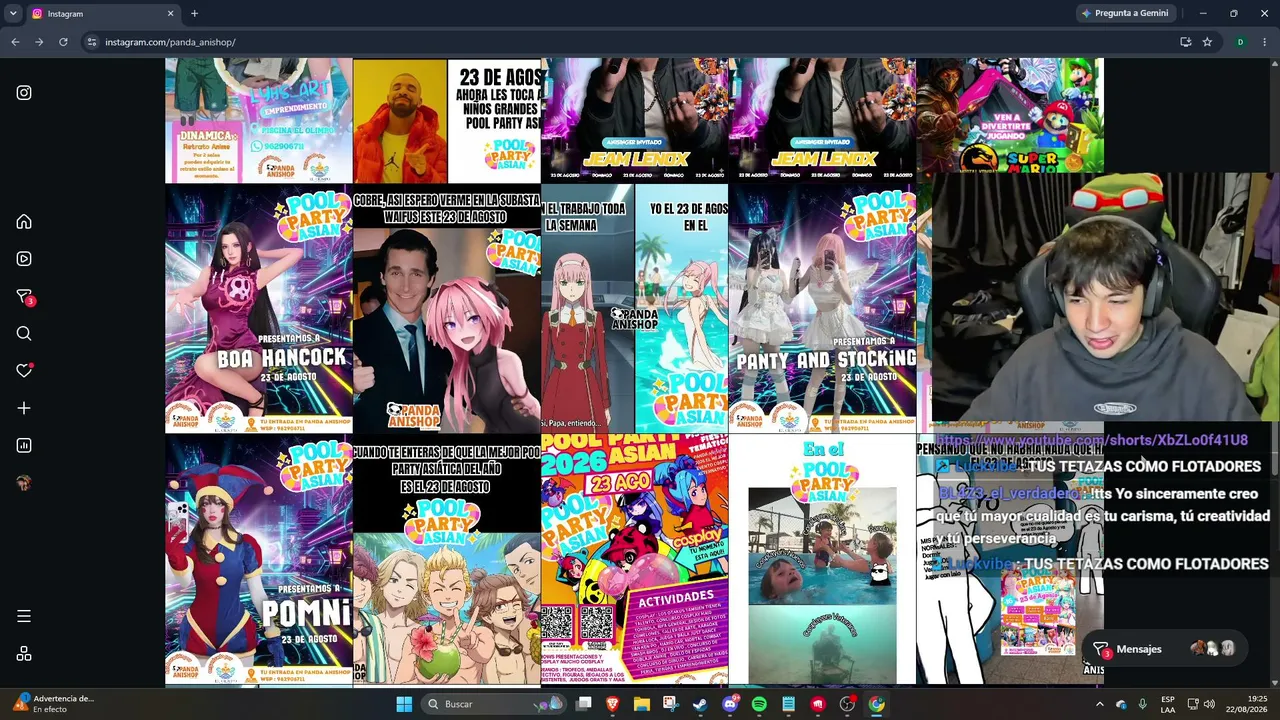Image resolution: width=1280 pixels, height=720 pixels.
Task: Open the Pomni post
Action: [258, 560]
